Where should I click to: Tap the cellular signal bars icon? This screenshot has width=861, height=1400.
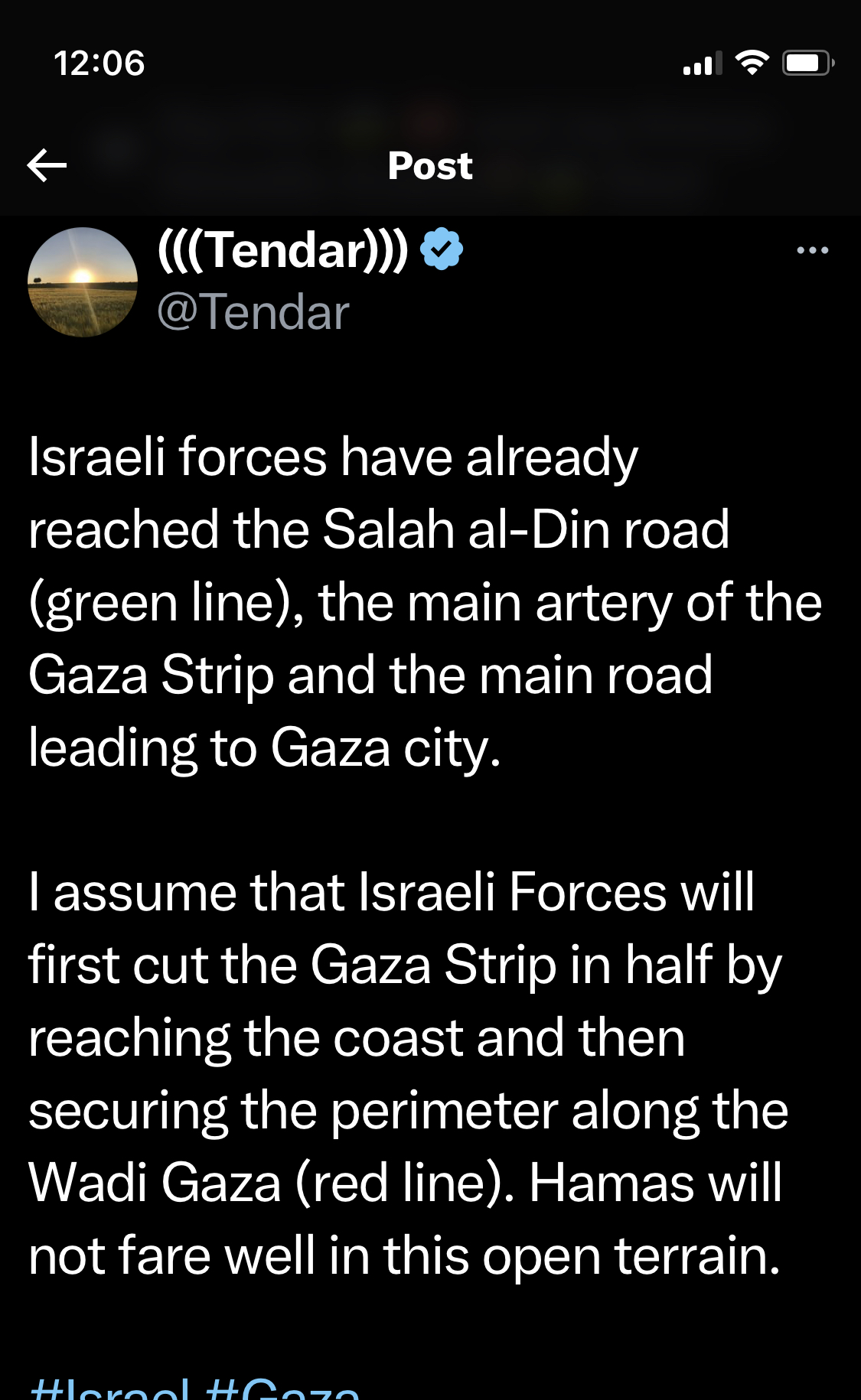(702, 64)
